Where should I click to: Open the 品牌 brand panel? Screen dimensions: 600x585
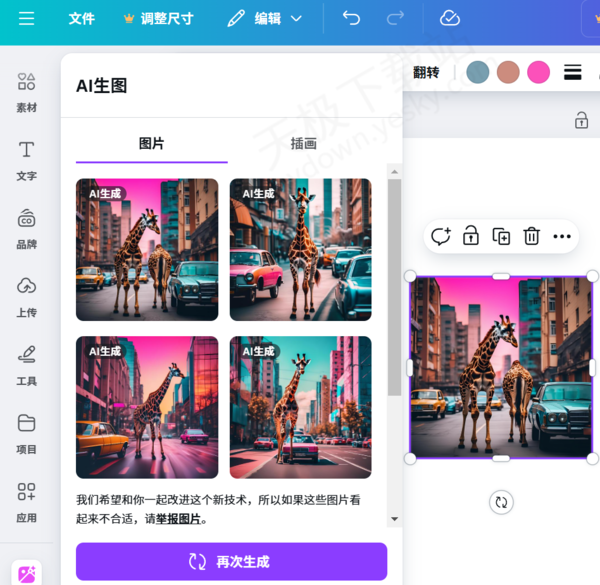[x=26, y=230]
